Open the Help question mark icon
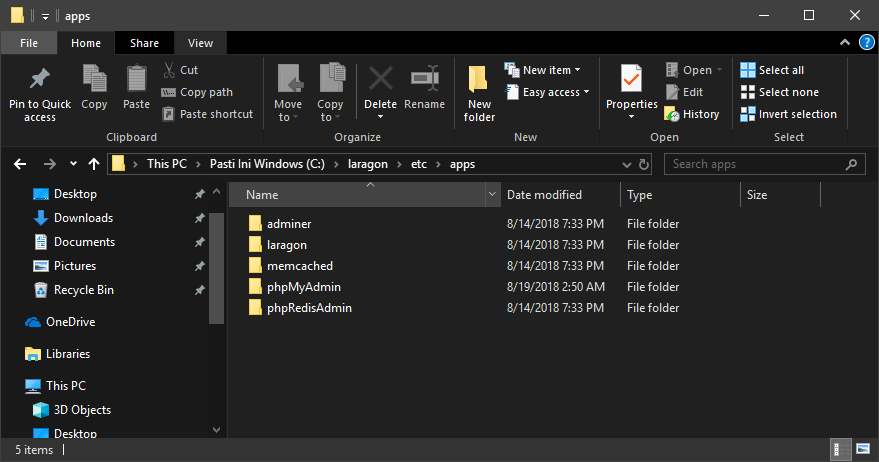Image resolution: width=879 pixels, height=462 pixels. (866, 43)
